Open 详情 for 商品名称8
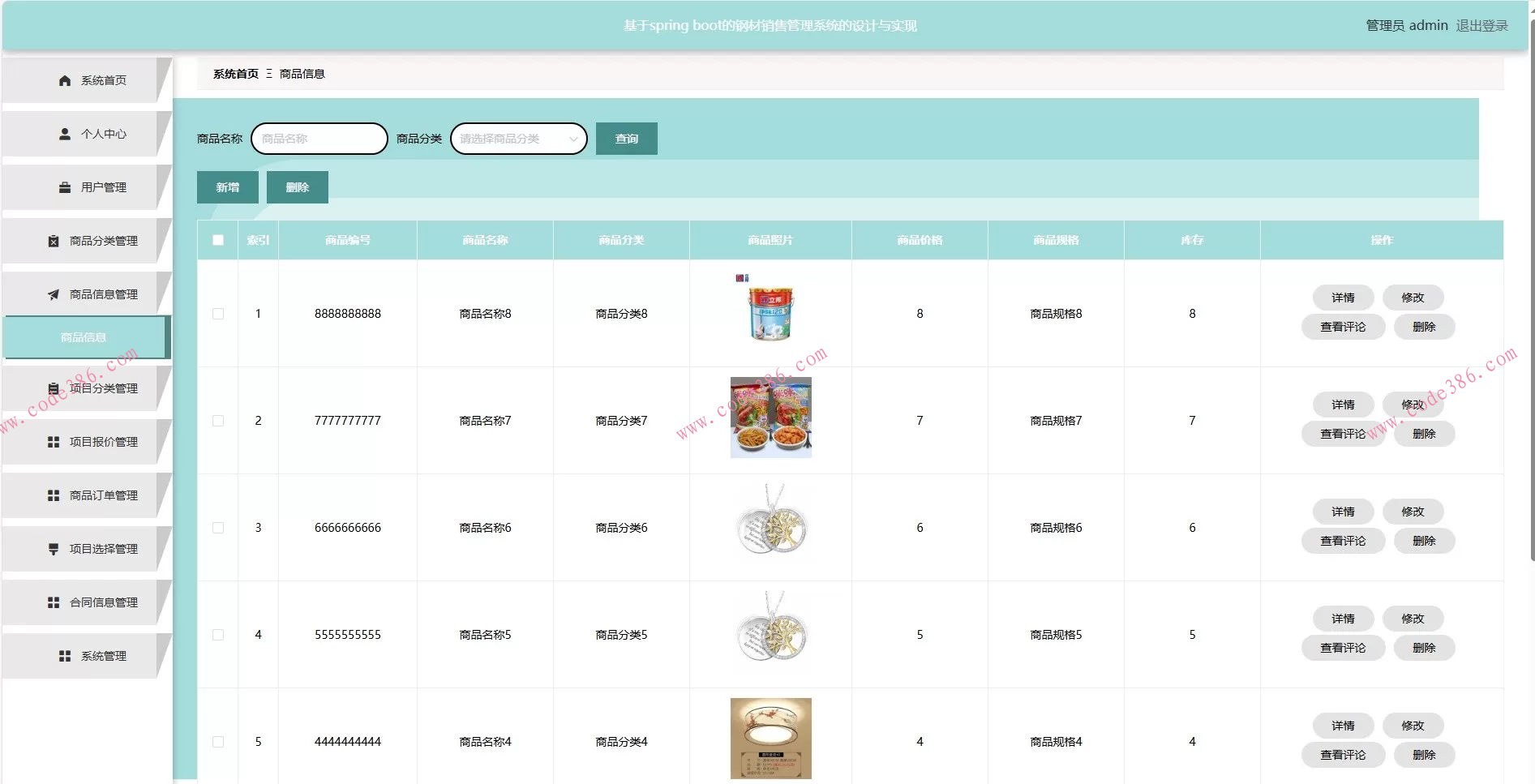The width and height of the screenshot is (1535, 784). click(x=1344, y=298)
